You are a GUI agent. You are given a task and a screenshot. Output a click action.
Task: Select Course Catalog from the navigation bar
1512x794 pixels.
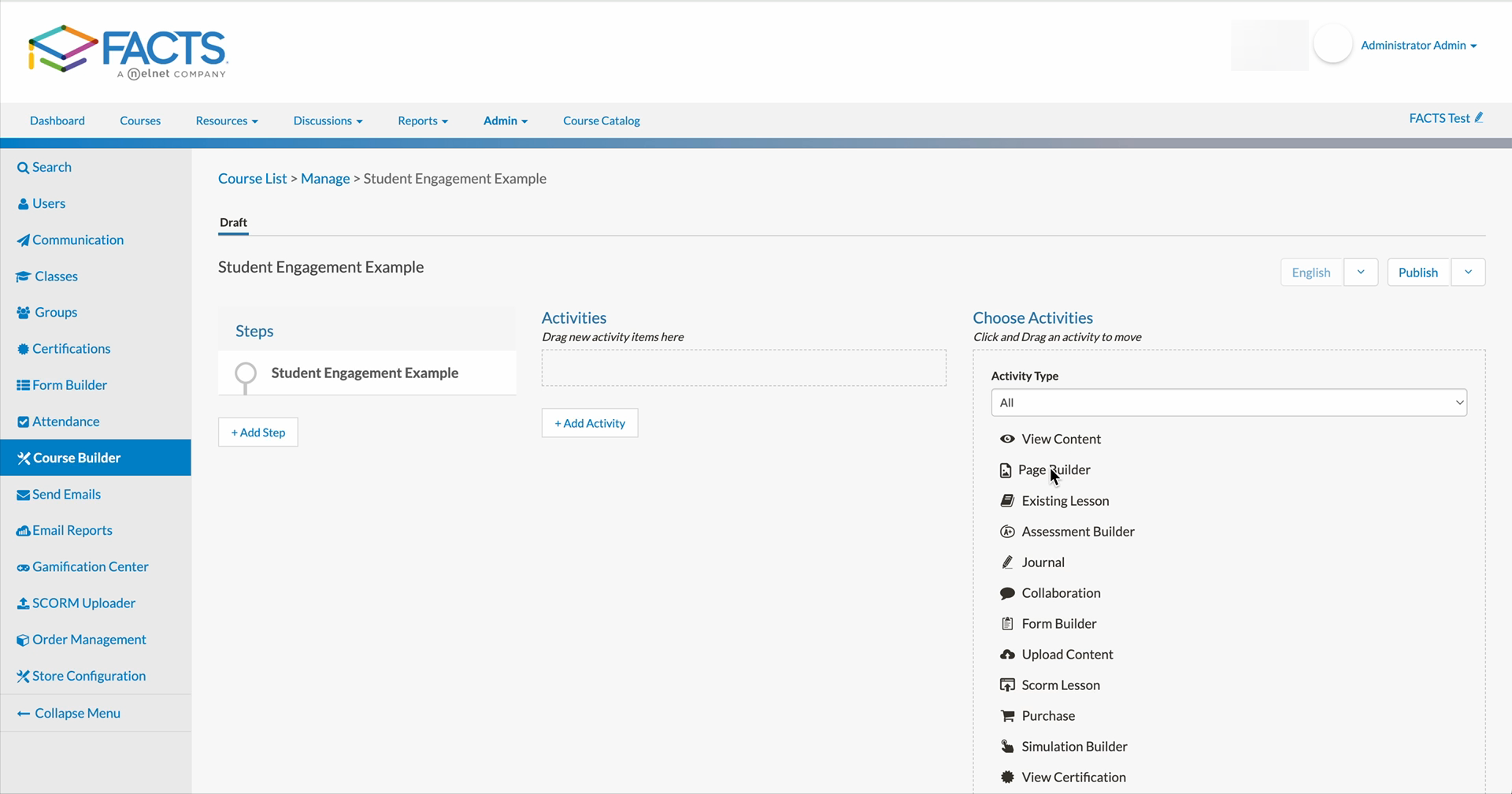601,121
